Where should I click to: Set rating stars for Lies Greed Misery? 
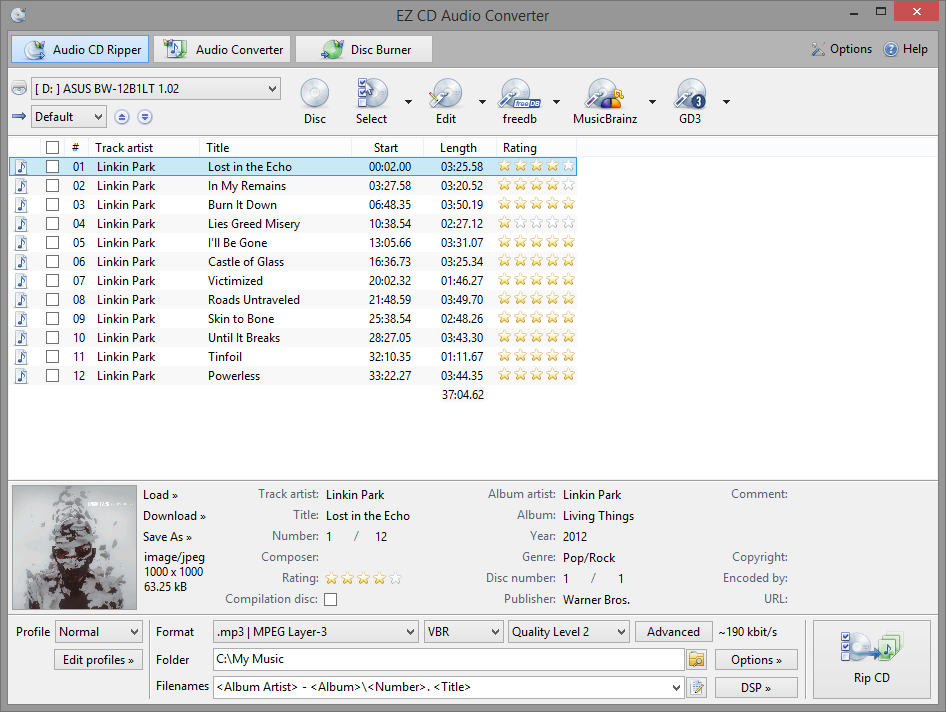(536, 223)
